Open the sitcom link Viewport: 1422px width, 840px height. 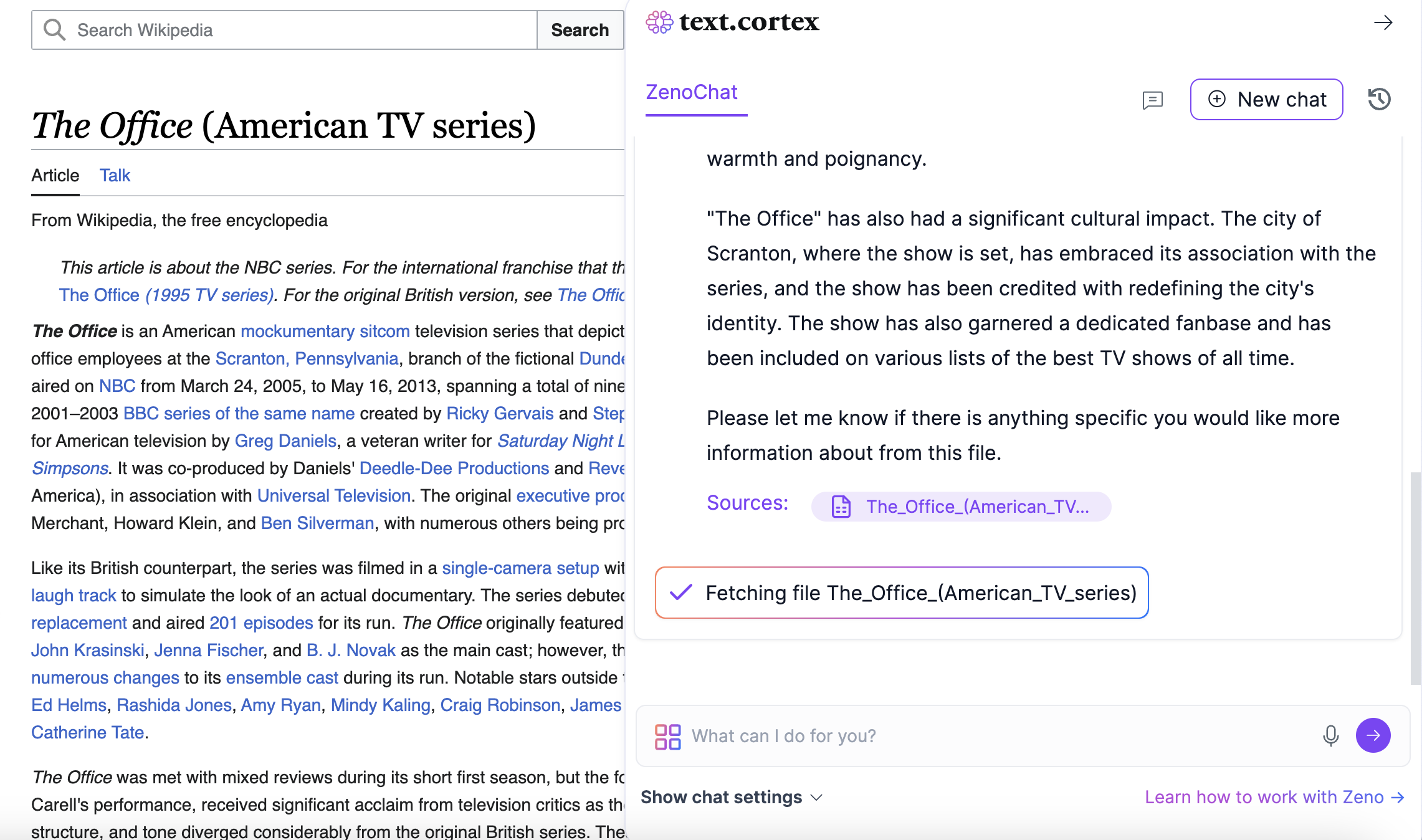click(x=384, y=331)
